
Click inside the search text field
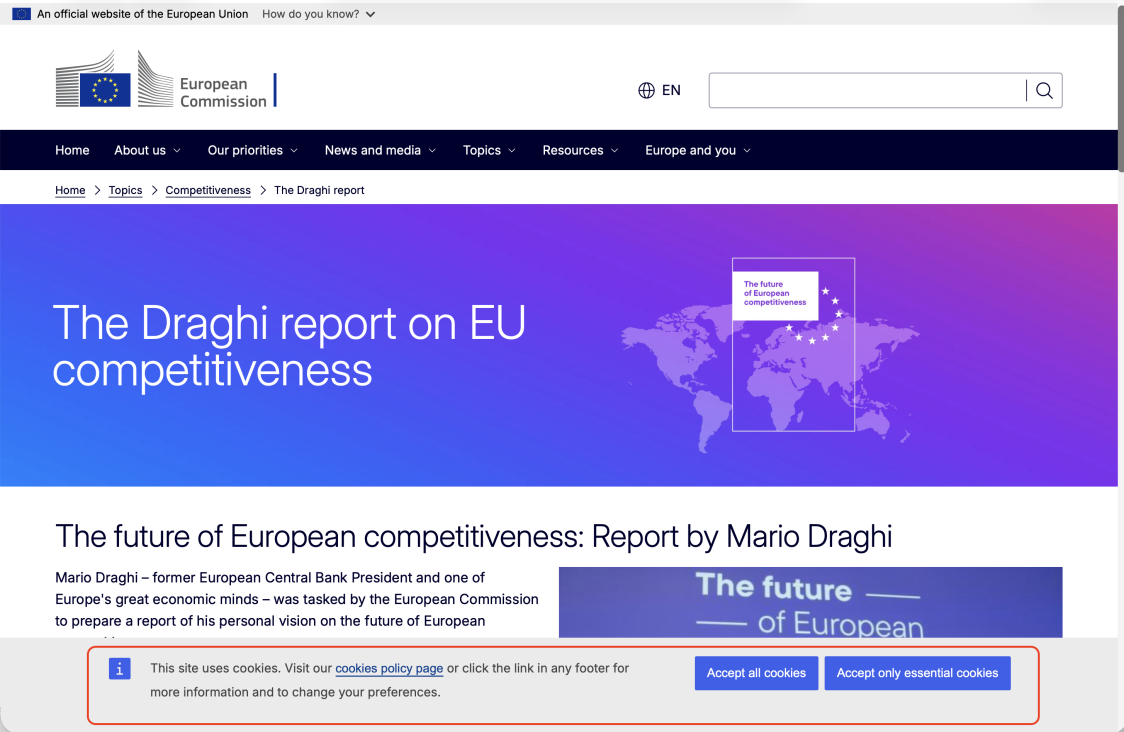tap(866, 90)
